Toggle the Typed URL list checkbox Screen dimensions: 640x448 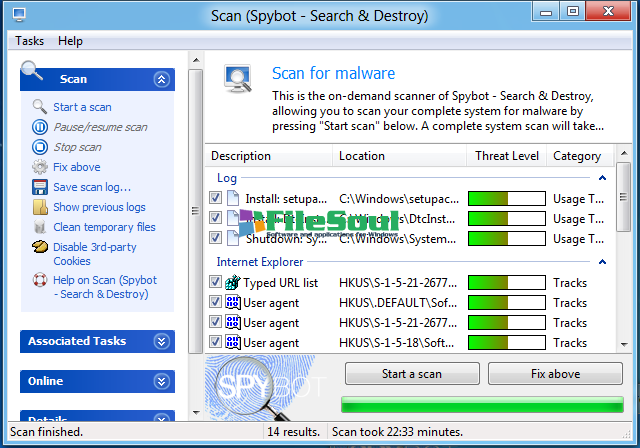pyautogui.click(x=216, y=283)
